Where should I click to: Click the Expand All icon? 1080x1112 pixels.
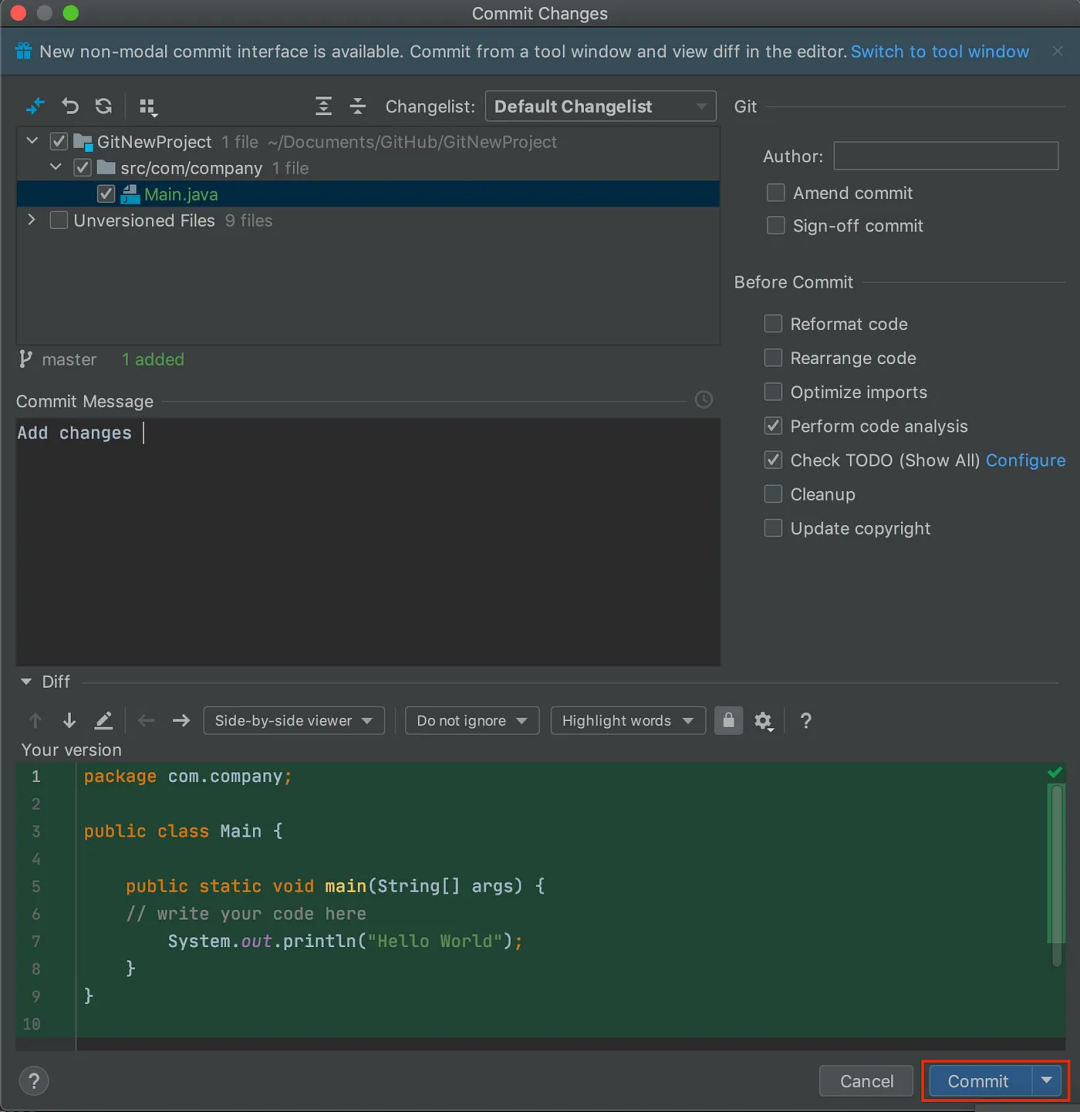[323, 106]
